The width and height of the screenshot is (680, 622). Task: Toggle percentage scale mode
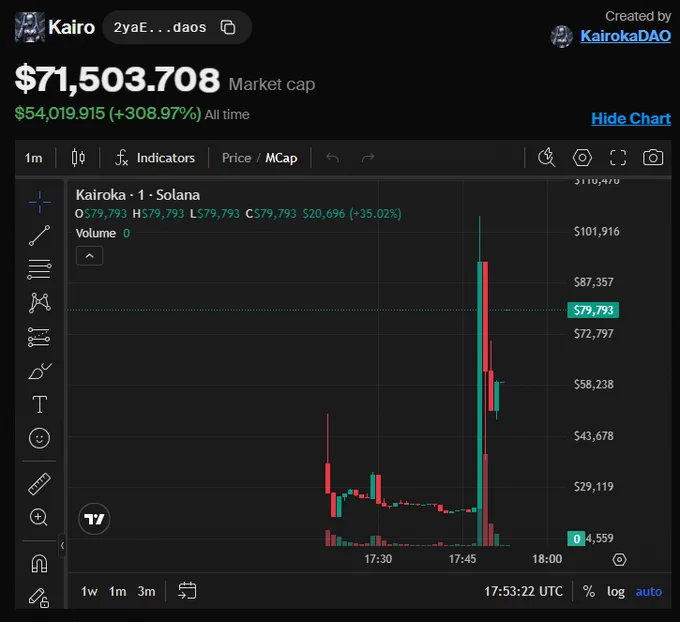point(589,591)
